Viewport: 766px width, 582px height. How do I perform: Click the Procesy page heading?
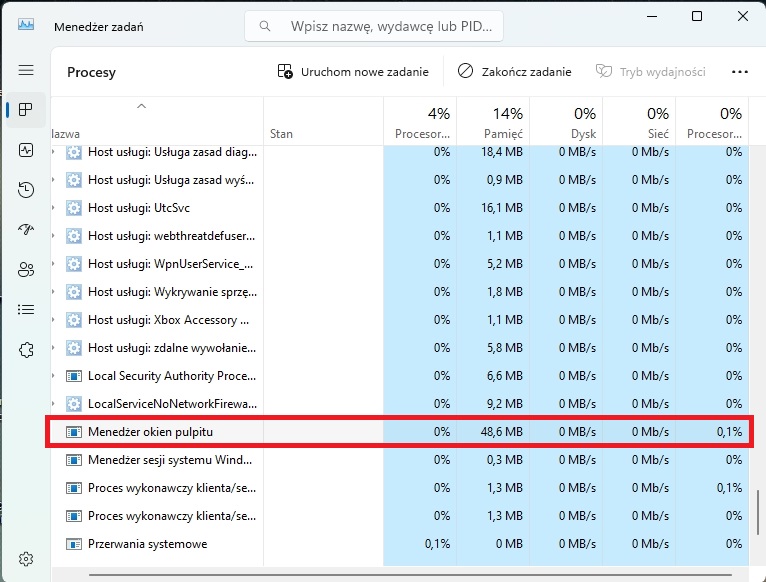click(x=91, y=72)
